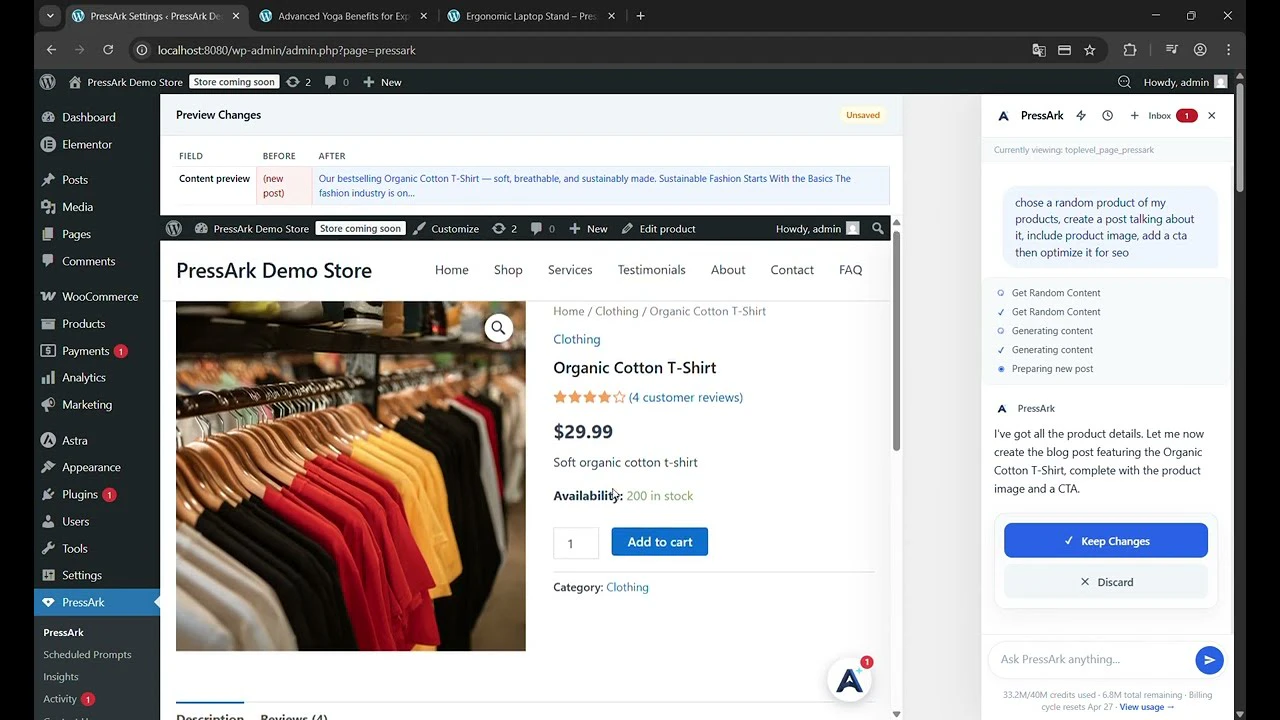This screenshot has height=720, width=1280.
Task: Click Edit product in preview admin bar
Action: tap(658, 229)
